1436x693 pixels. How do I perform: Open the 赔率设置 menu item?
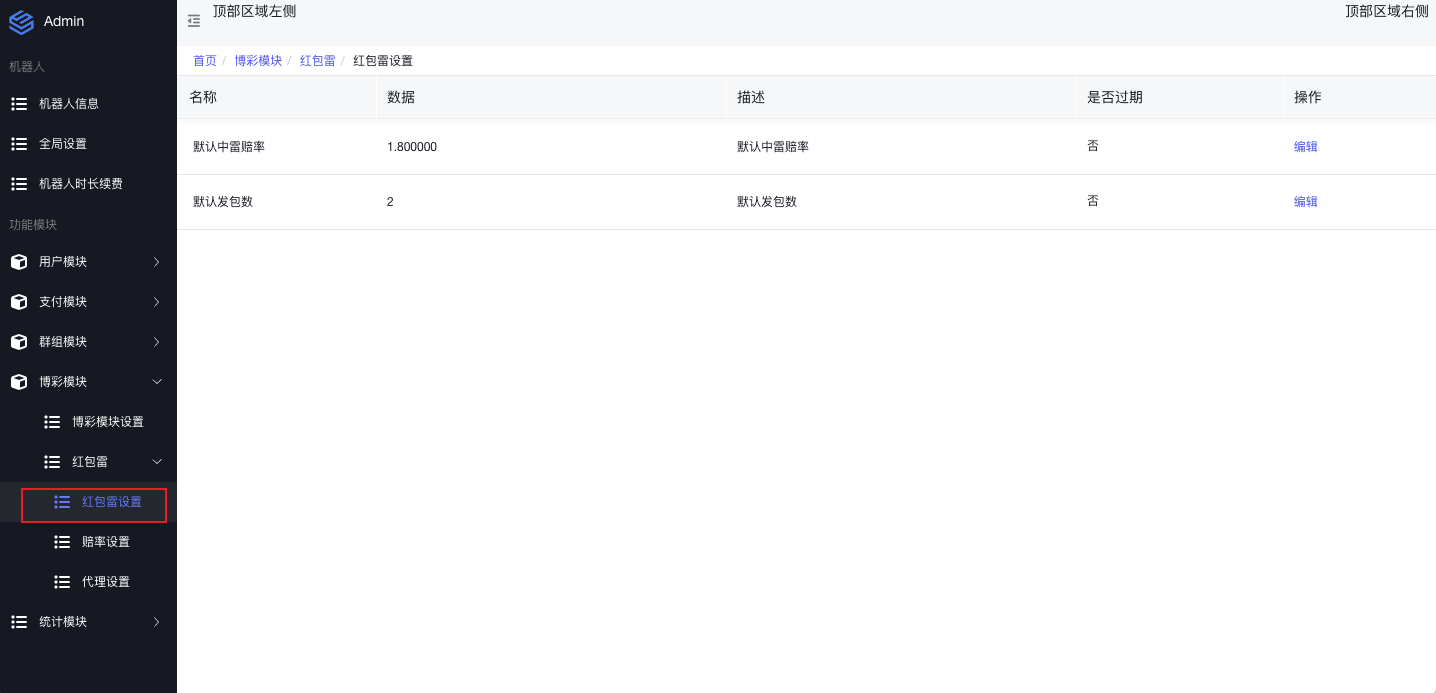(105, 542)
